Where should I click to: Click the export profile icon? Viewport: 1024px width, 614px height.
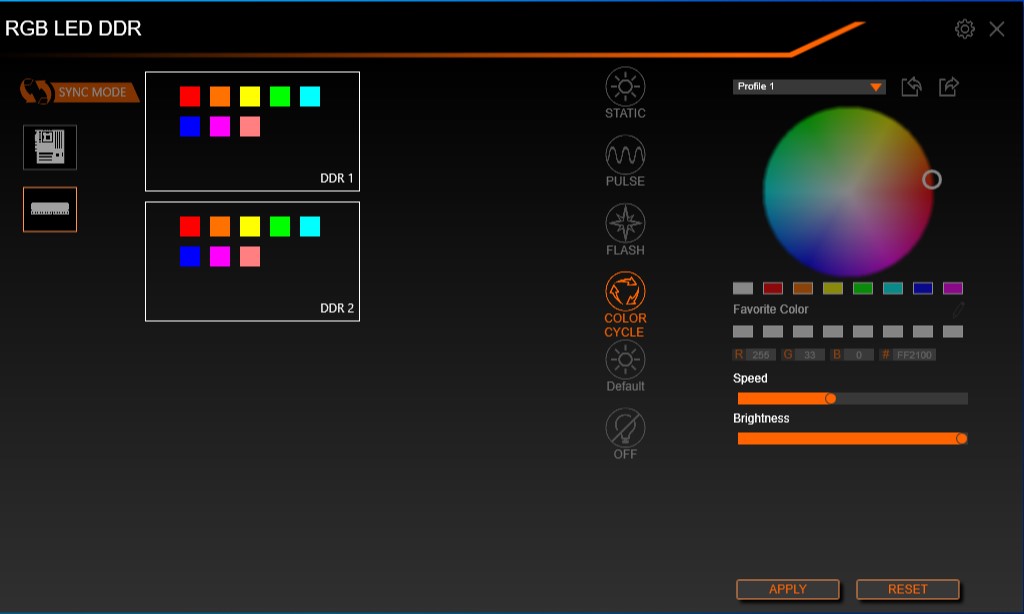click(x=949, y=86)
